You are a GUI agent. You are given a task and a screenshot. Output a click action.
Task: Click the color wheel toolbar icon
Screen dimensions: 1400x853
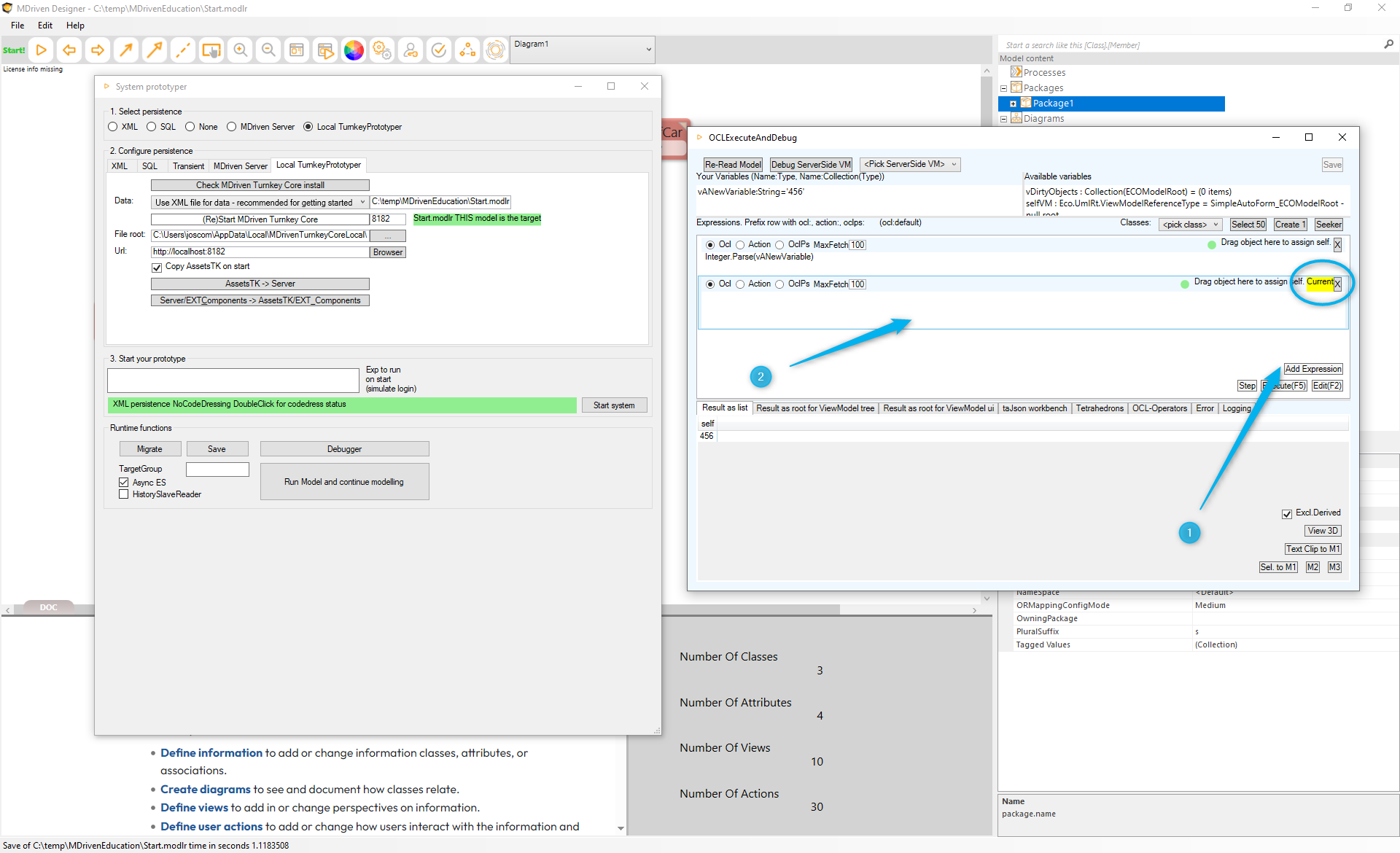tap(354, 50)
